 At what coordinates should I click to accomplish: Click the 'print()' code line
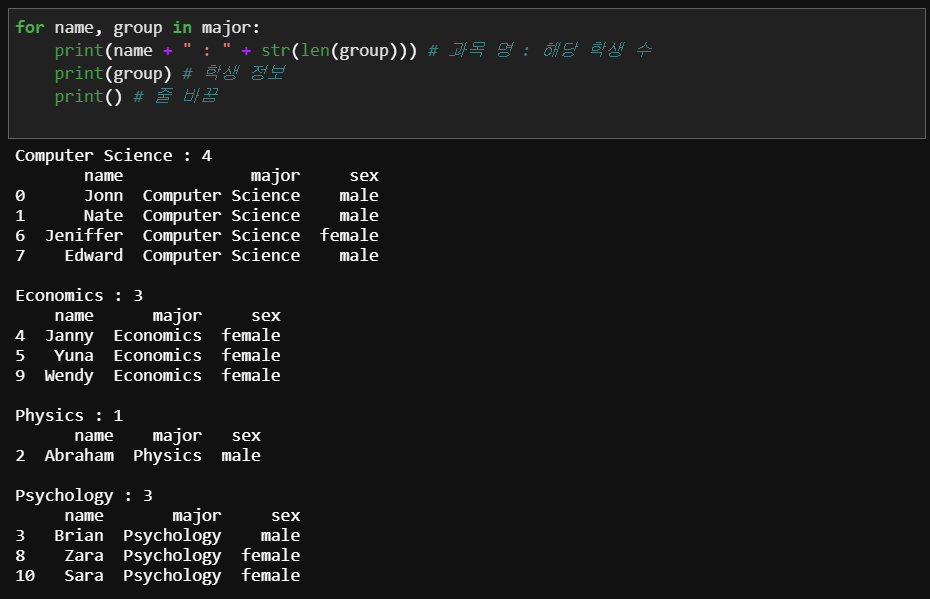136,96
